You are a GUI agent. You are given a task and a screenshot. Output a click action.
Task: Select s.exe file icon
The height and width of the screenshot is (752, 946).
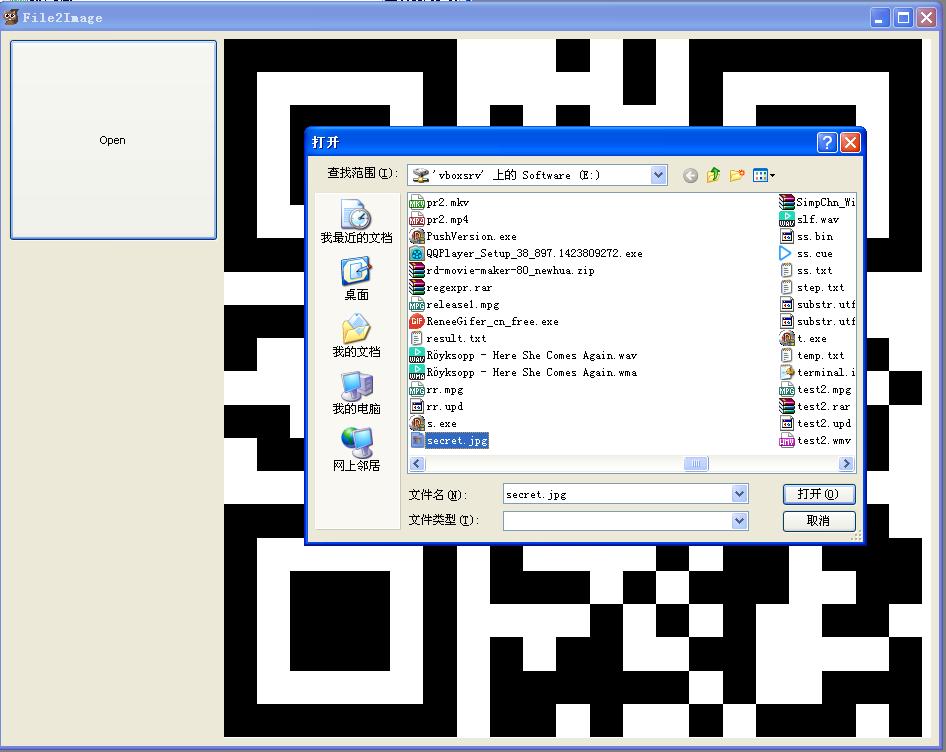tap(417, 424)
